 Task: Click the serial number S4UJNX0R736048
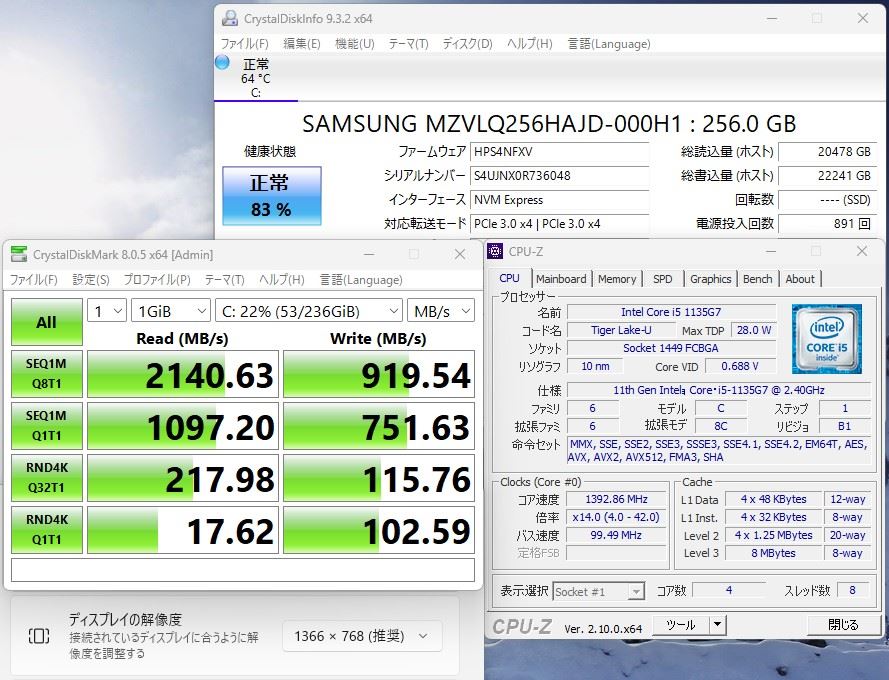pyautogui.click(x=559, y=175)
